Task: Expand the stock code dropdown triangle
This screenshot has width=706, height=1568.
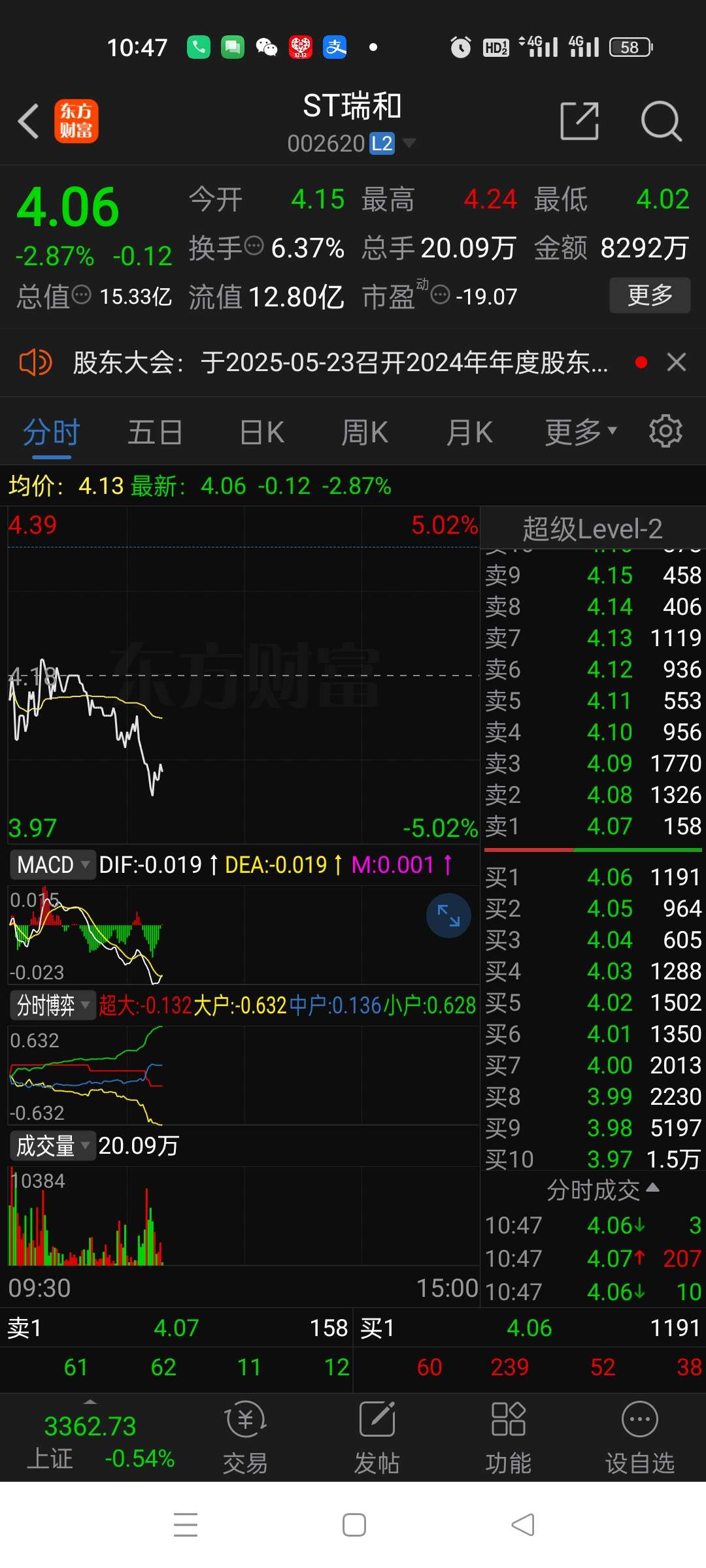Action: pyautogui.click(x=409, y=142)
